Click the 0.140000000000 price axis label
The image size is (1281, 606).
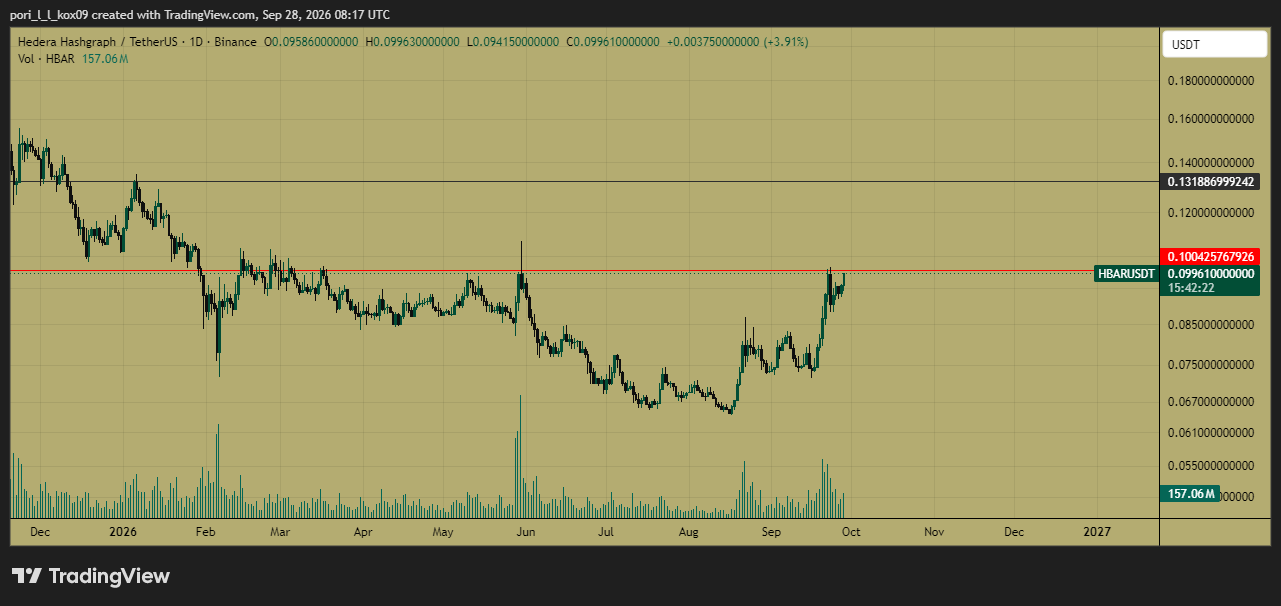click(x=1210, y=162)
